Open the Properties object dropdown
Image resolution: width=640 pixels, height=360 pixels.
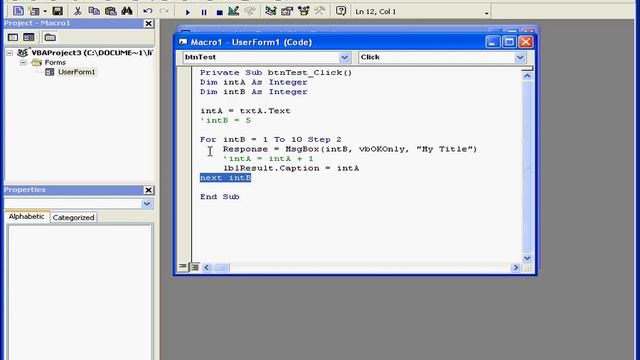(147, 204)
